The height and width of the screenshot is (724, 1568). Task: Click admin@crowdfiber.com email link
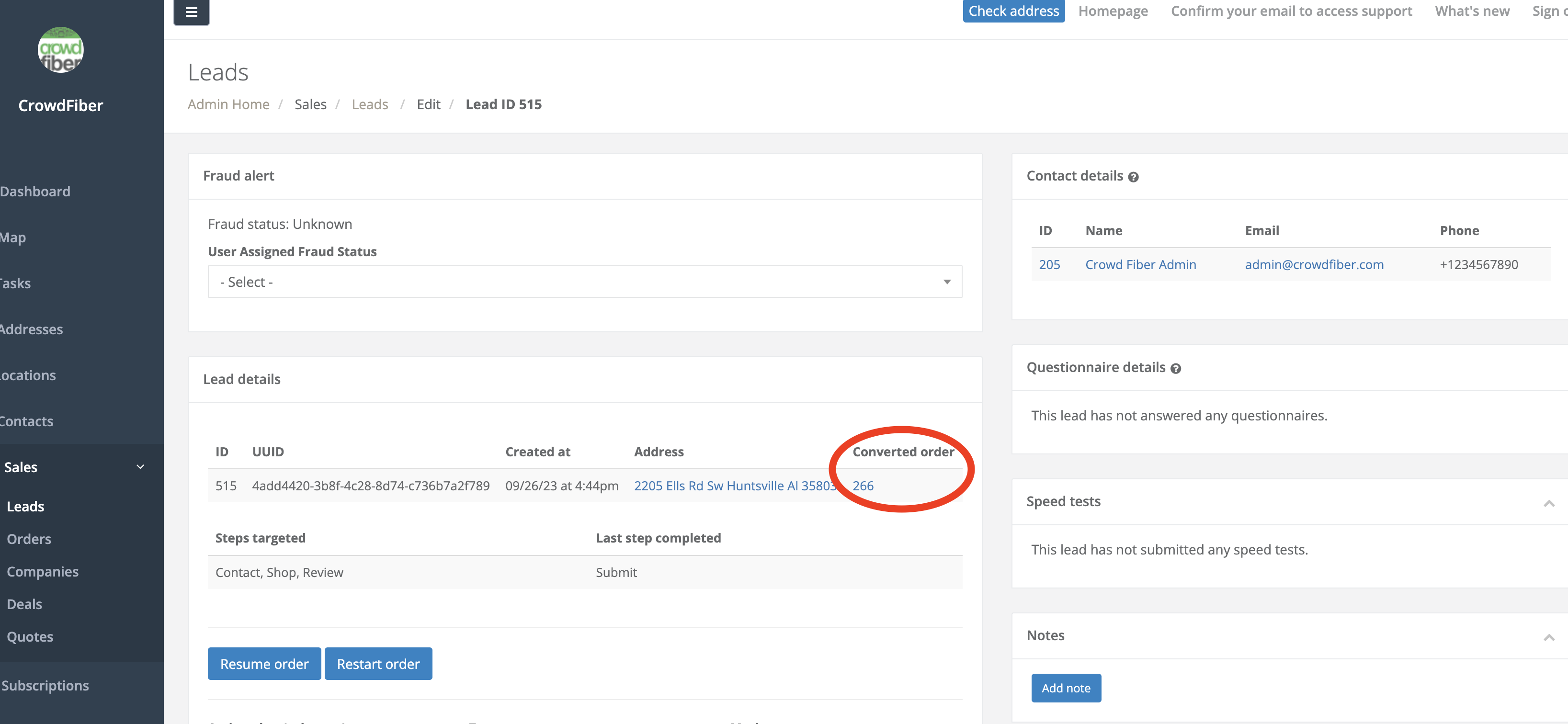[x=1314, y=265]
